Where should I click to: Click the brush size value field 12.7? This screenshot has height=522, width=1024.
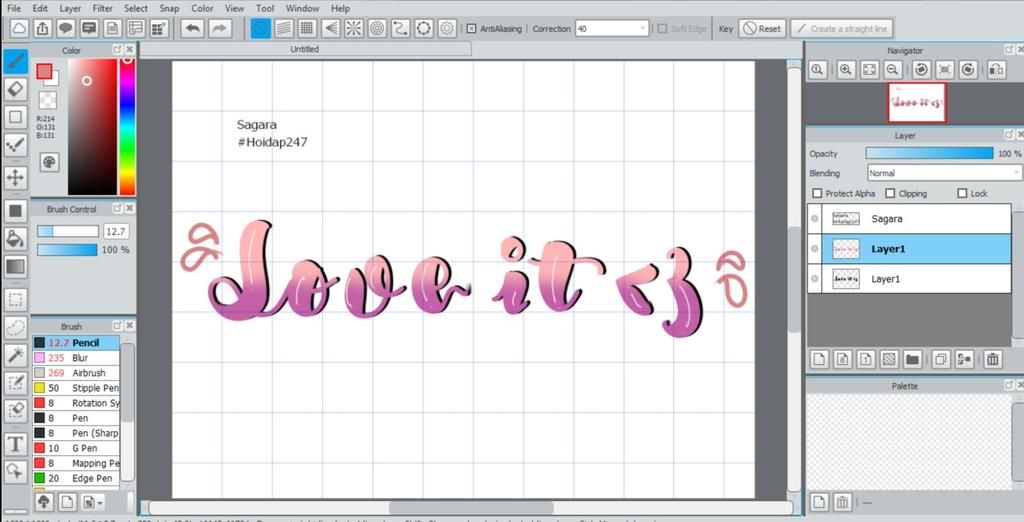pyautogui.click(x=116, y=231)
